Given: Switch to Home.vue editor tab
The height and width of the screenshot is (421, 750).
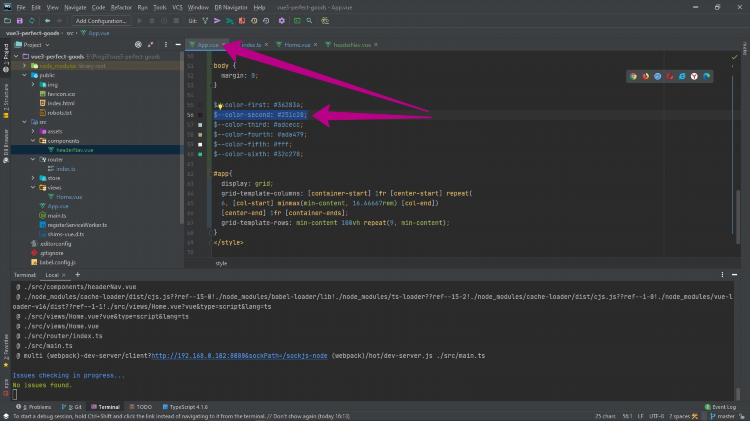Looking at the screenshot, I should 297,45.
